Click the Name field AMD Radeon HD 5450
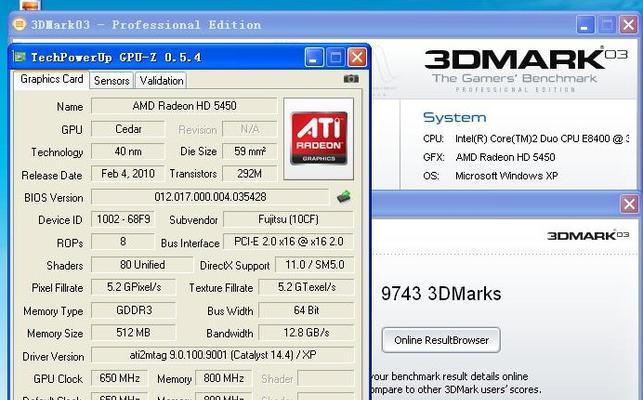 [184, 106]
